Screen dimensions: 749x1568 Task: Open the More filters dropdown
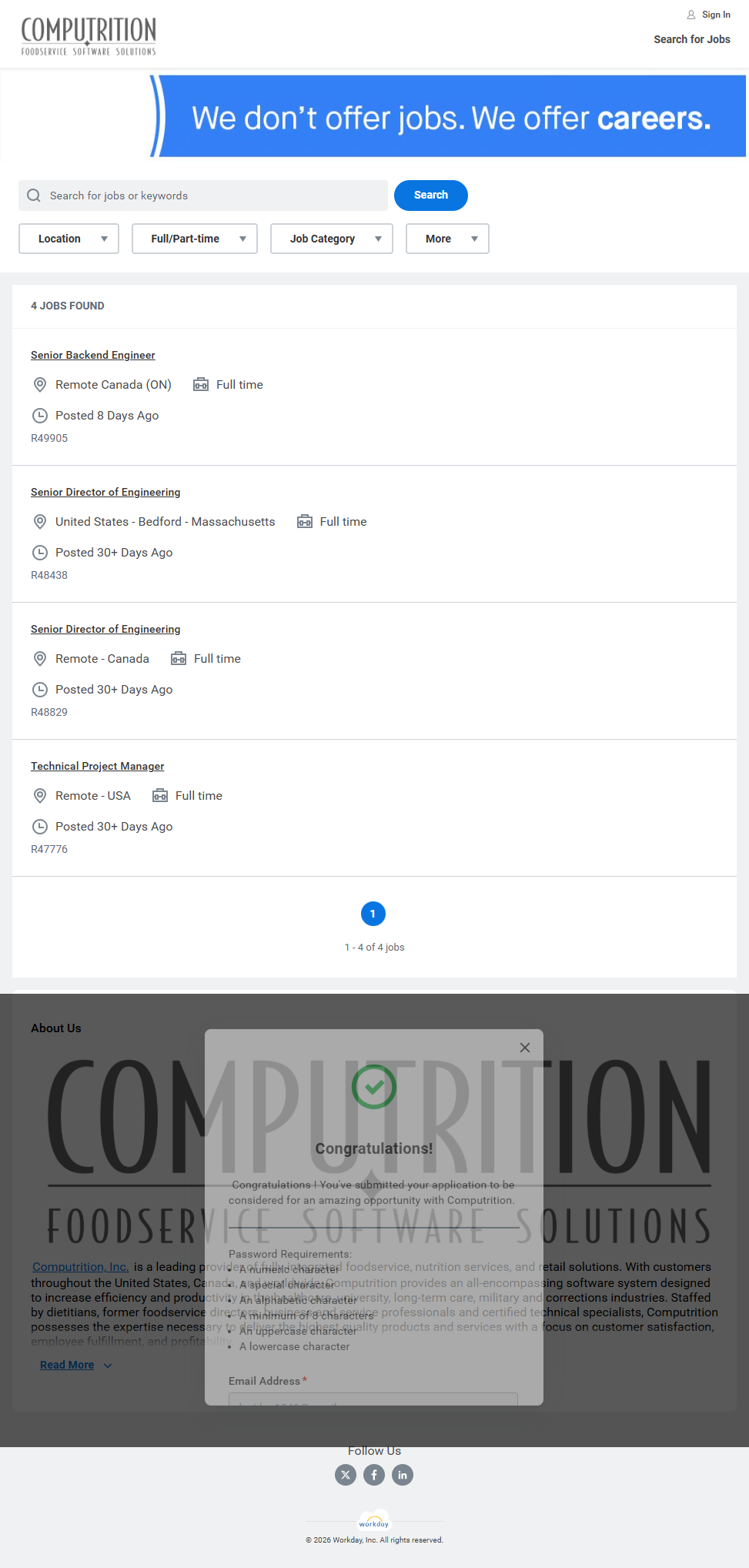point(446,239)
